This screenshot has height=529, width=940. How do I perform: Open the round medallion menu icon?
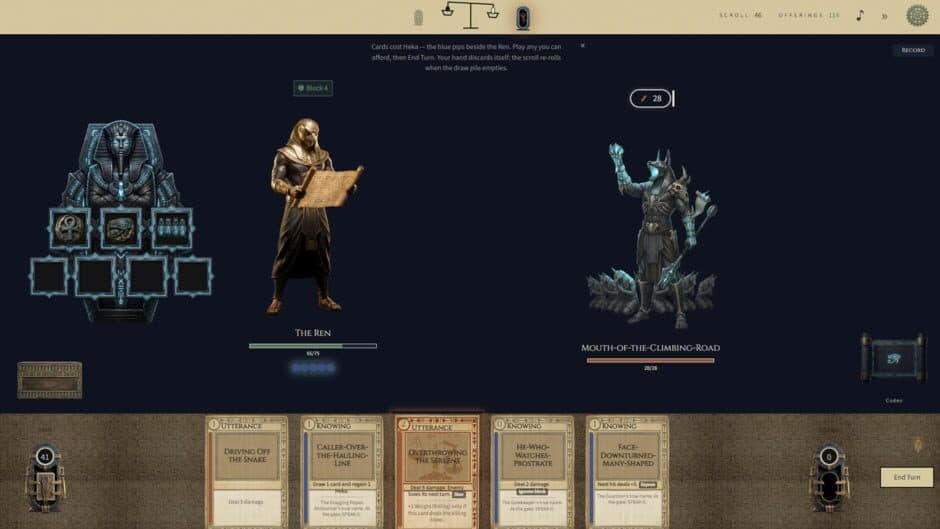pyautogui.click(x=917, y=16)
